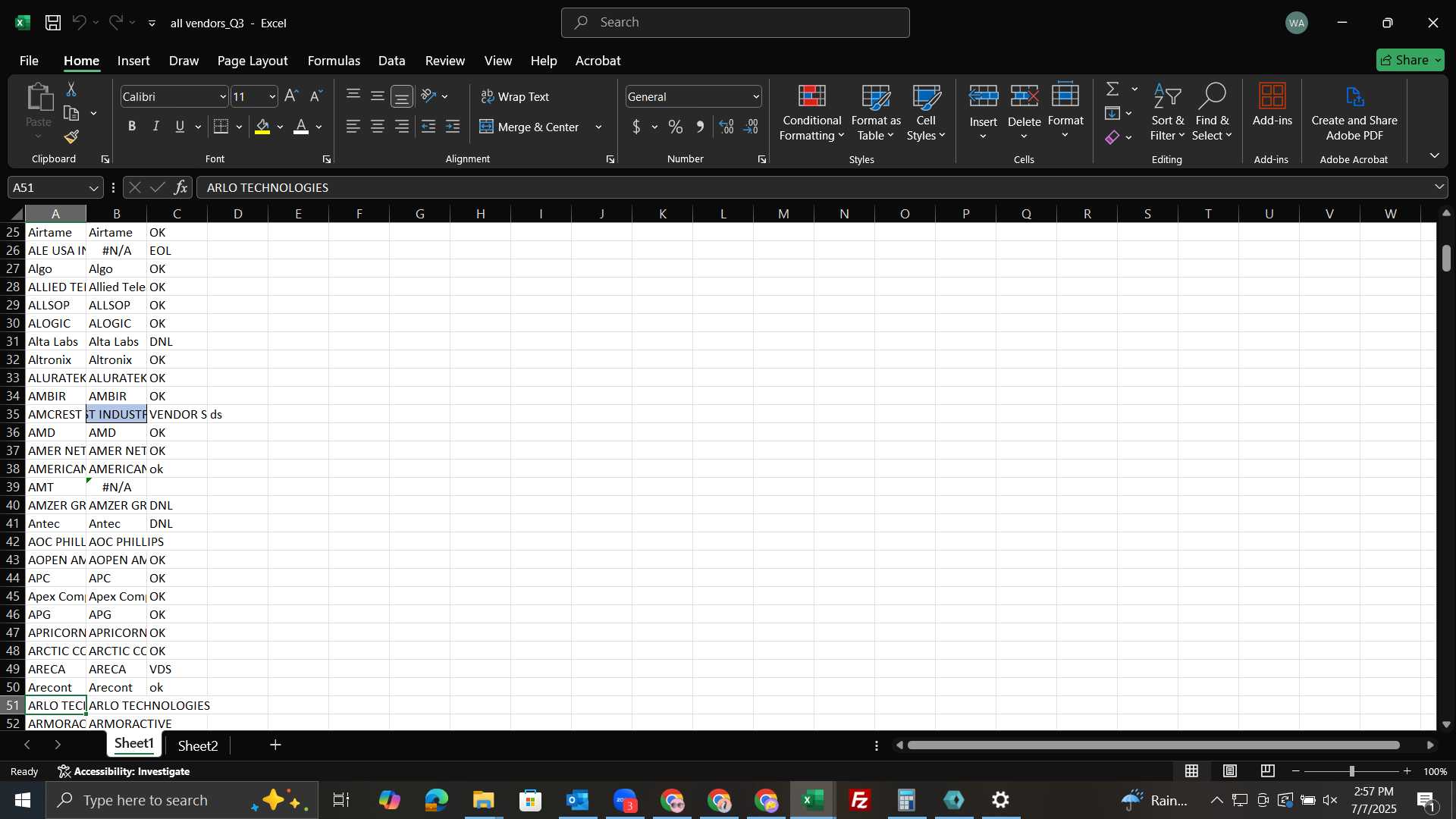Expand Conditional Formatting menu
This screenshot has height=819, width=1456.
(x=811, y=112)
